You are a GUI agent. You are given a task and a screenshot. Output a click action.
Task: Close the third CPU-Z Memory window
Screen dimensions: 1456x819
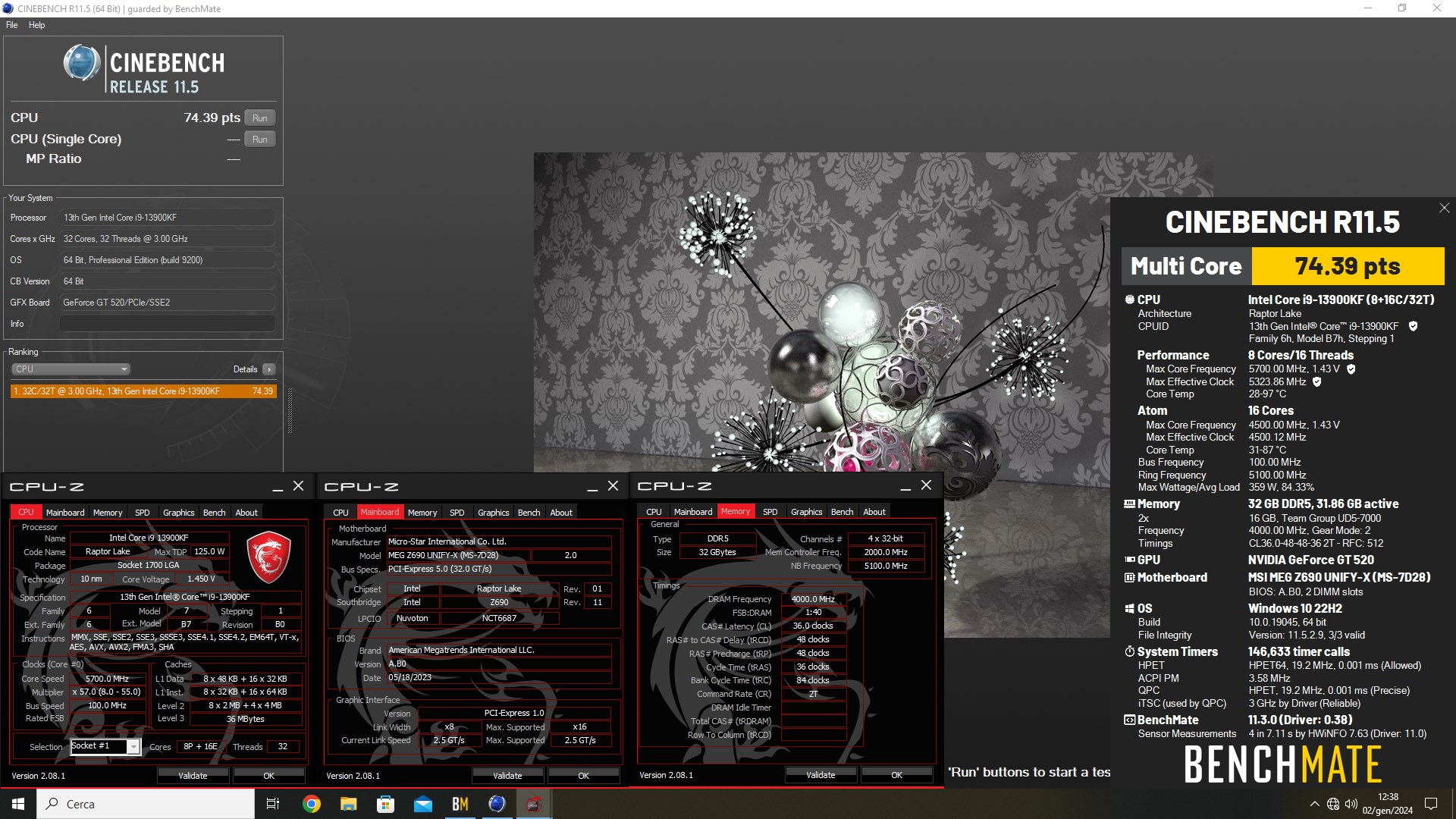point(927,485)
